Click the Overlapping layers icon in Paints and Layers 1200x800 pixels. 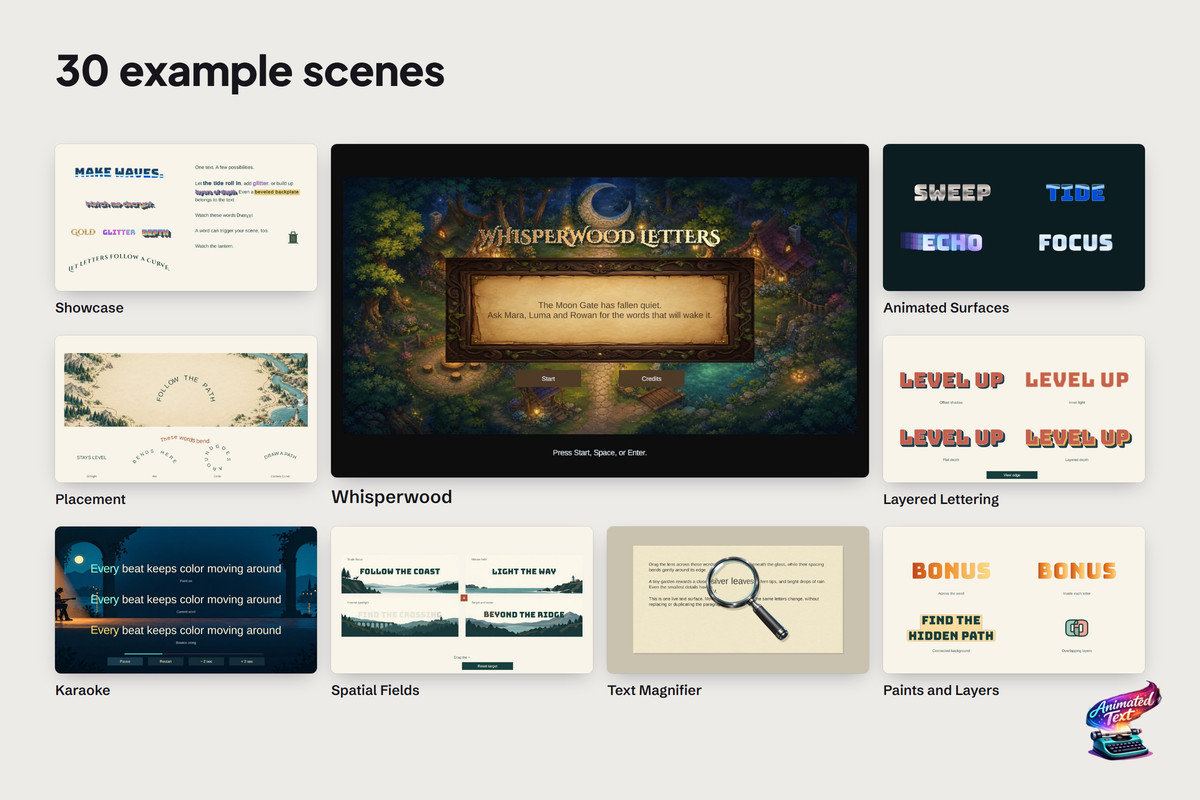coord(1076,628)
